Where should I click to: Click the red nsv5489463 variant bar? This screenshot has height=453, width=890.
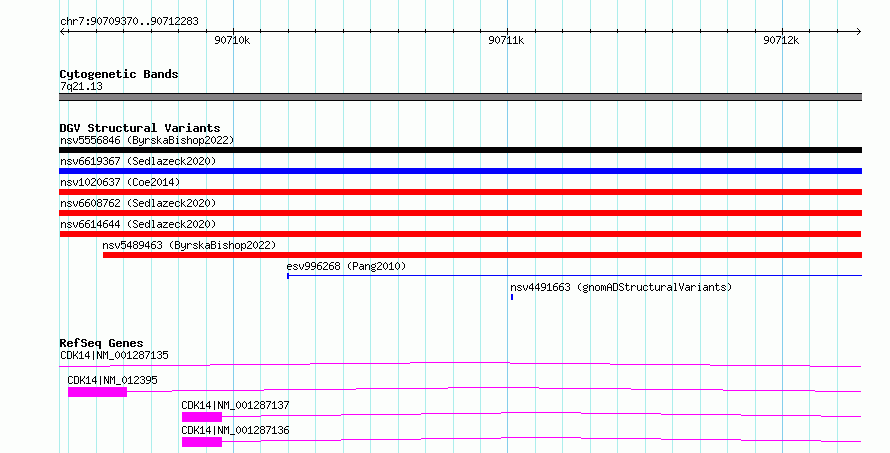482,255
